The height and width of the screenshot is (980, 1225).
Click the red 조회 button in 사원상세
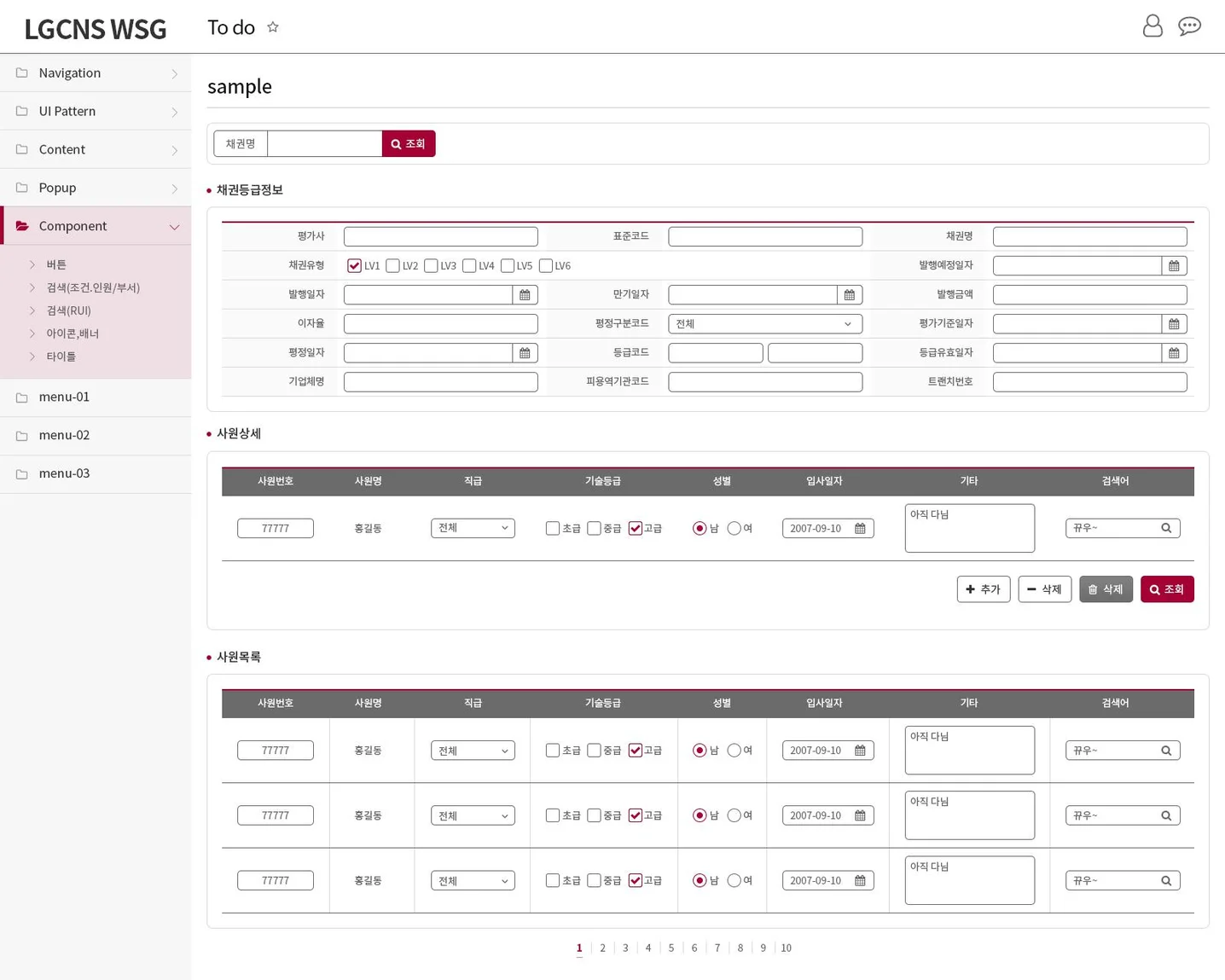(1167, 589)
